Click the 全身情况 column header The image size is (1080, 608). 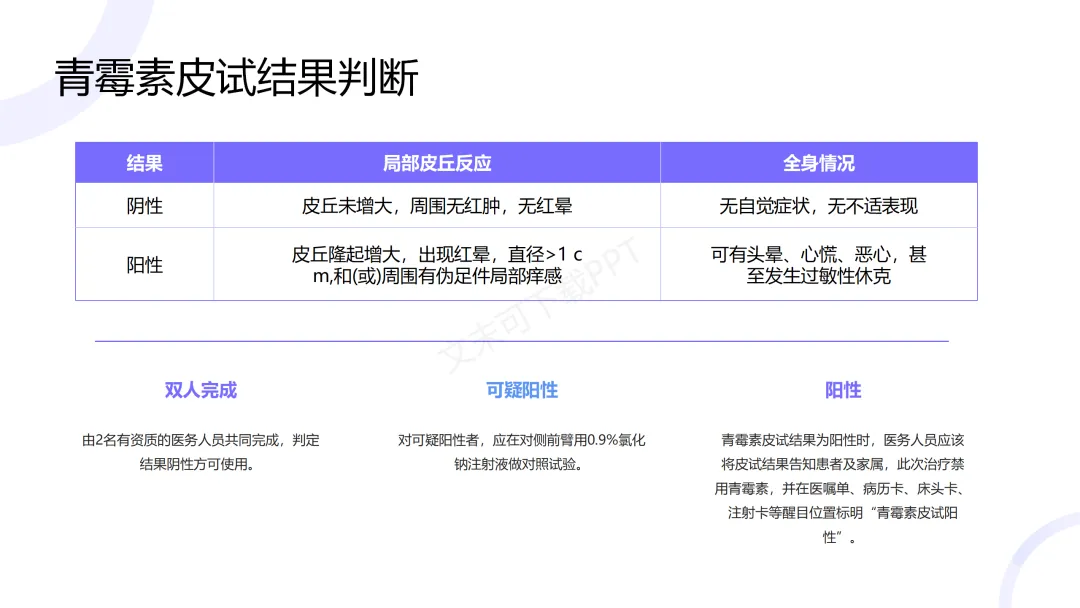(x=818, y=163)
